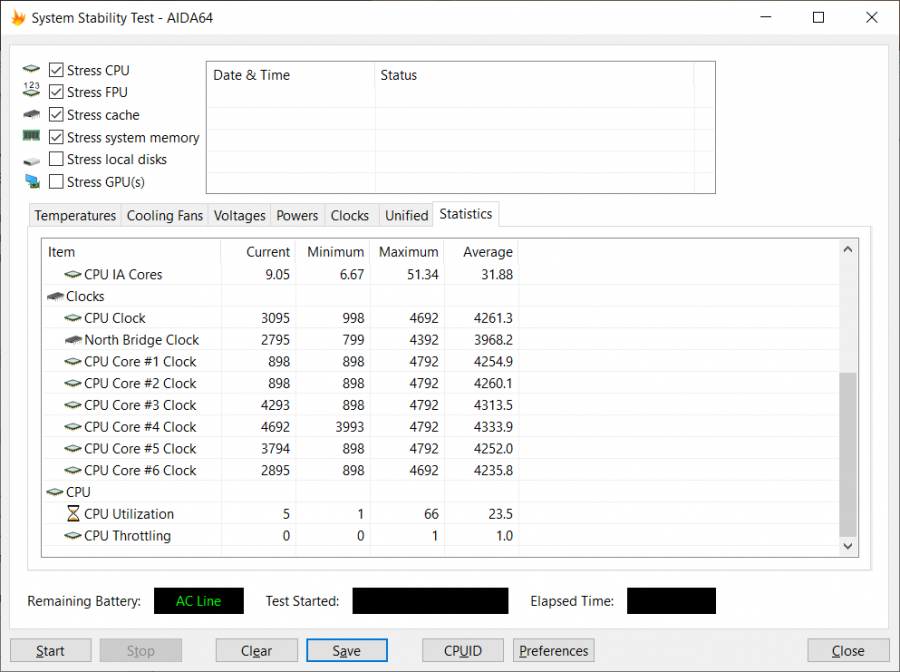Click the statistics list scrollbar thumb
Viewport: 900px width, 672px height.
[848, 455]
